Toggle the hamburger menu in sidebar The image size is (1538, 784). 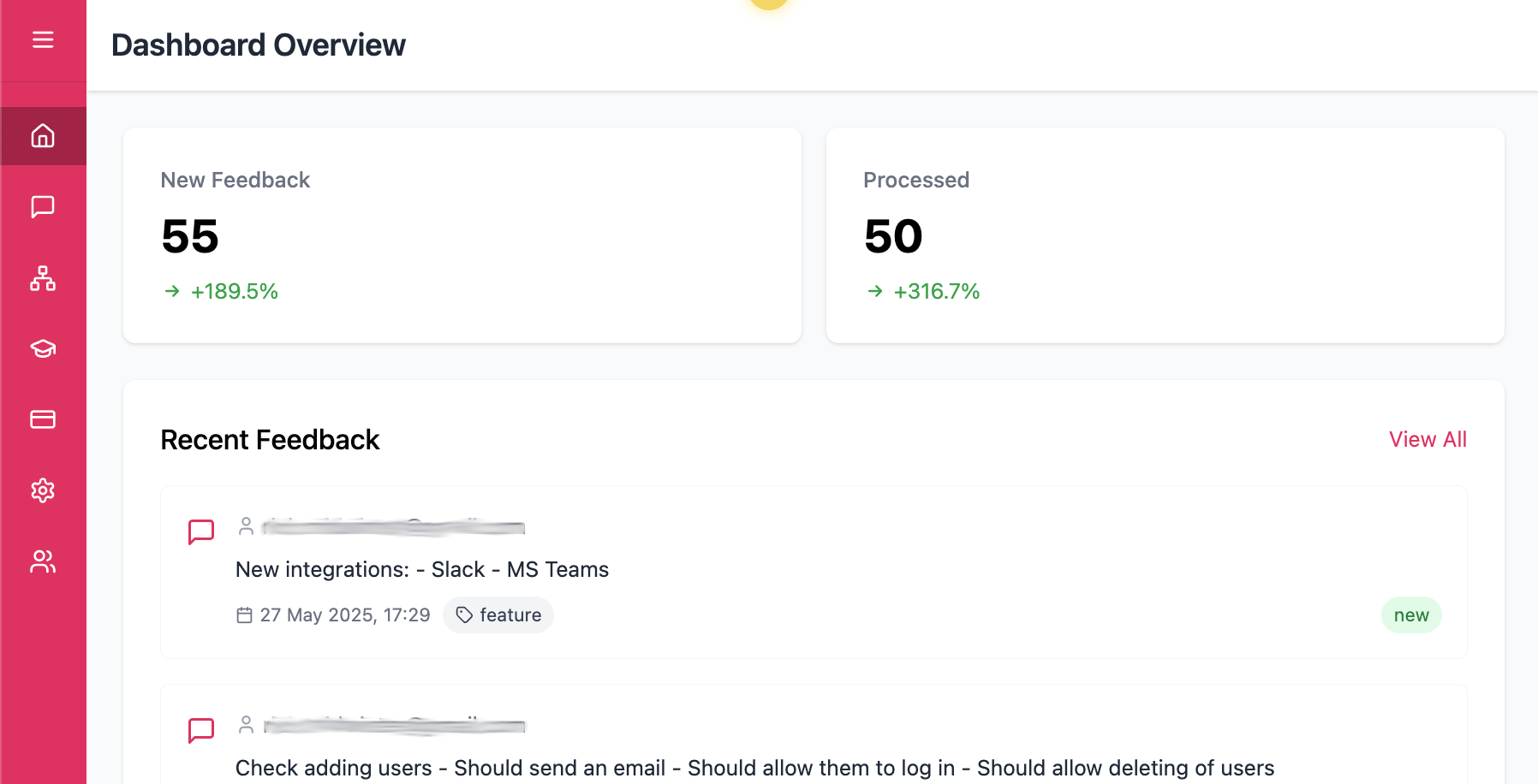coord(43,39)
